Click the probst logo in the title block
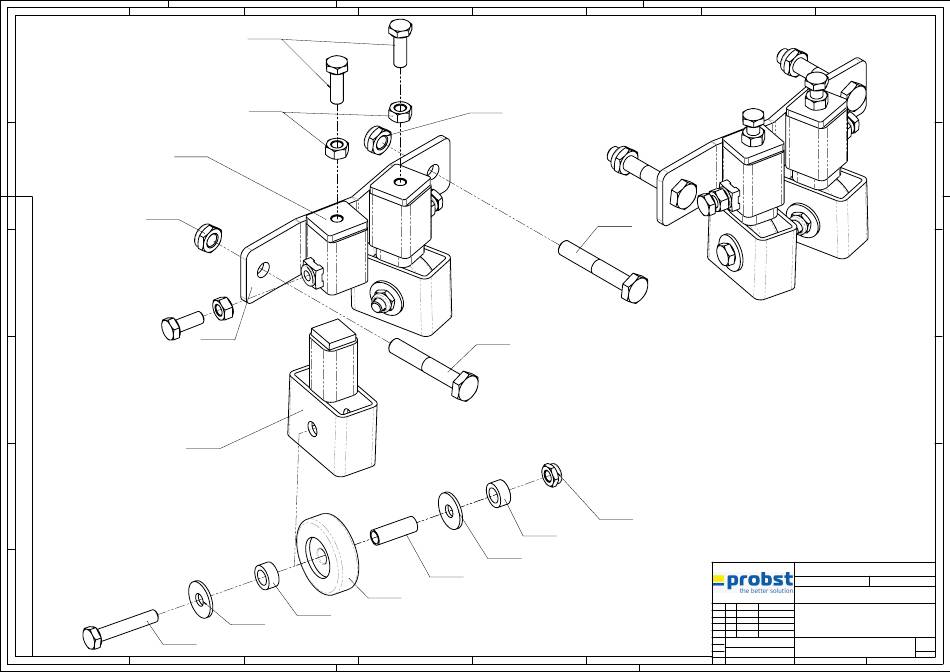This screenshot has width=950, height=672. point(752,582)
